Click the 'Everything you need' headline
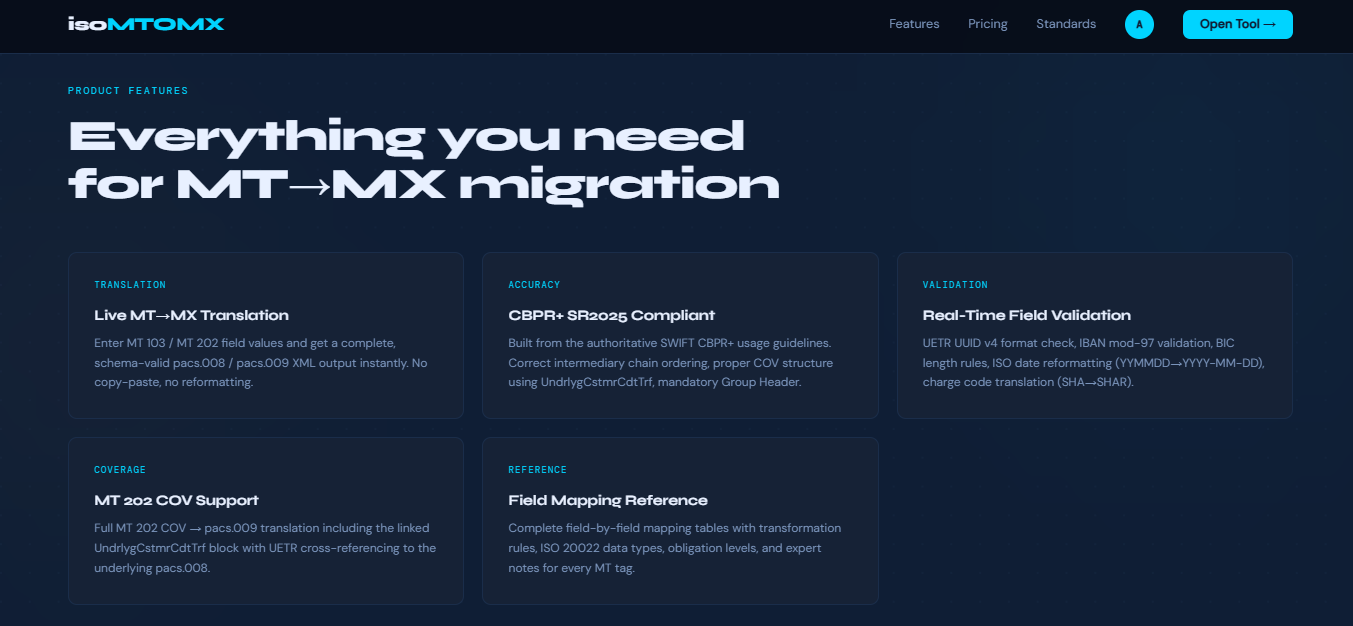This screenshot has height=626, width=1353. [x=423, y=160]
